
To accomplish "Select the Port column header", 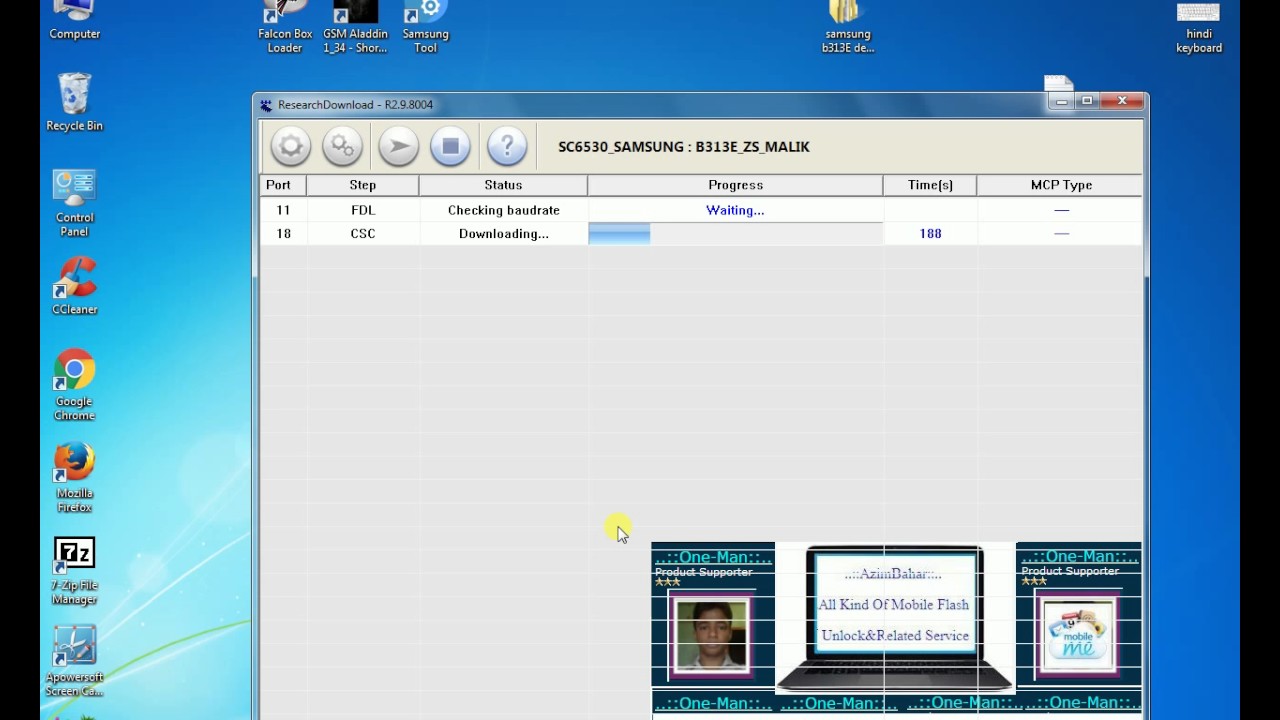I will [x=283, y=185].
